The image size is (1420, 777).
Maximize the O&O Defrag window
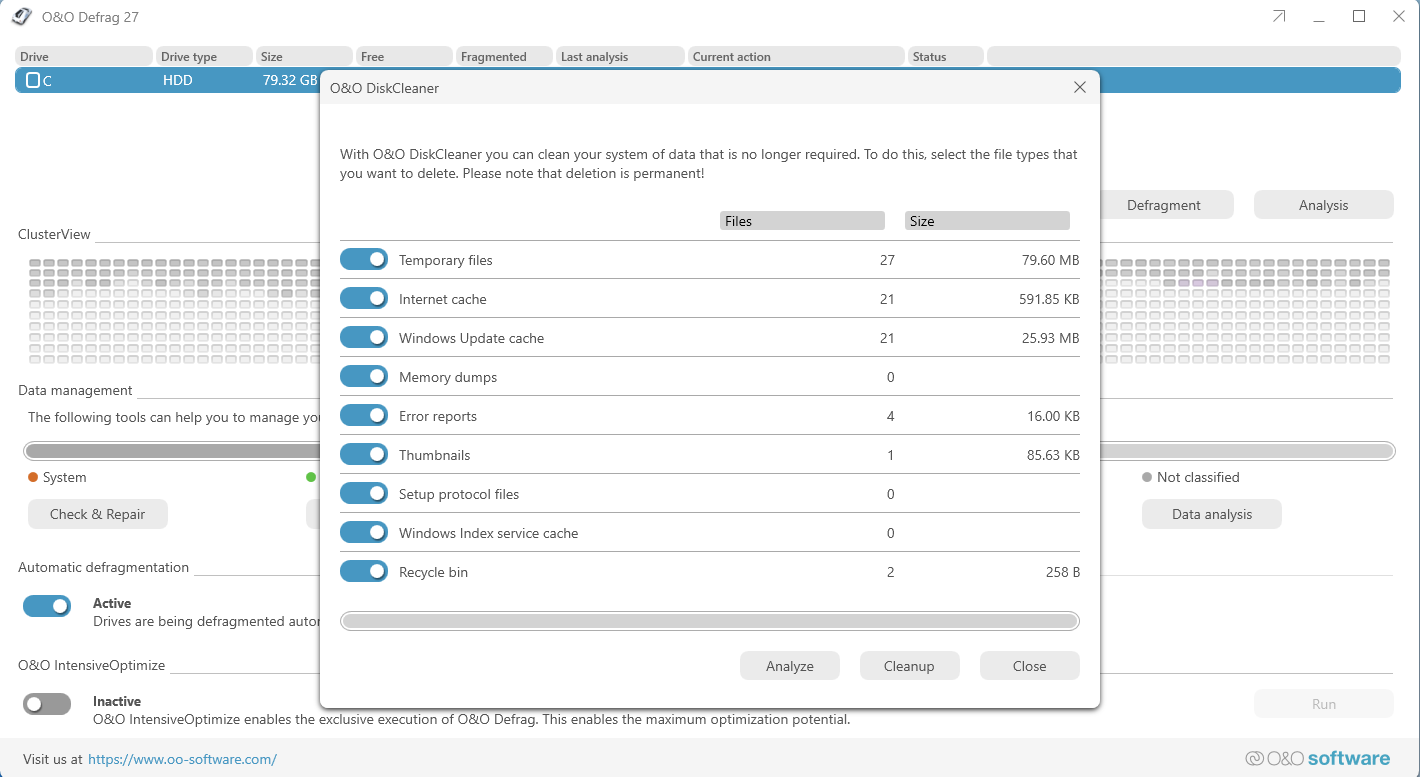click(x=1359, y=16)
